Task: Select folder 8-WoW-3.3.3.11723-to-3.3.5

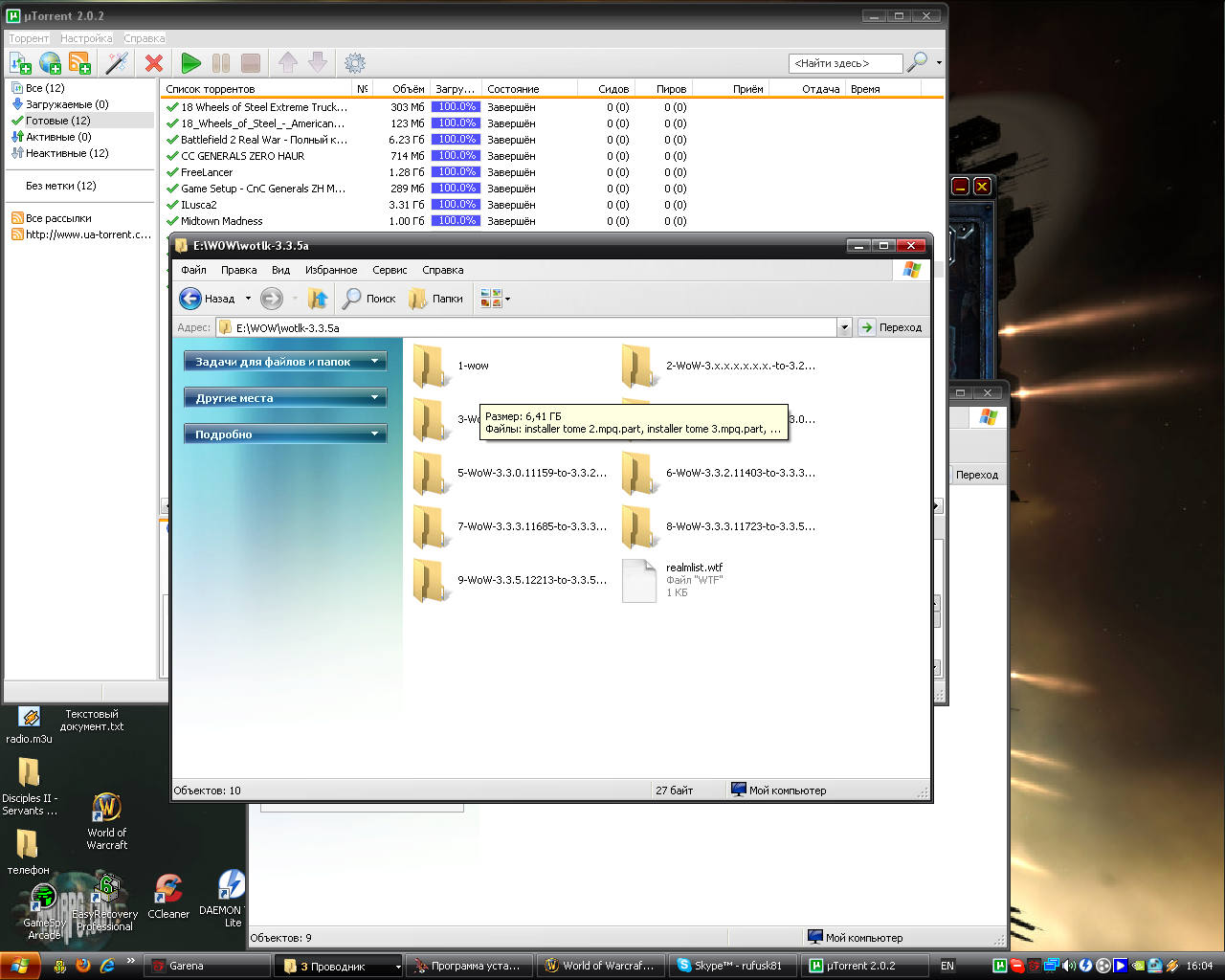Action: pyautogui.click(x=719, y=526)
